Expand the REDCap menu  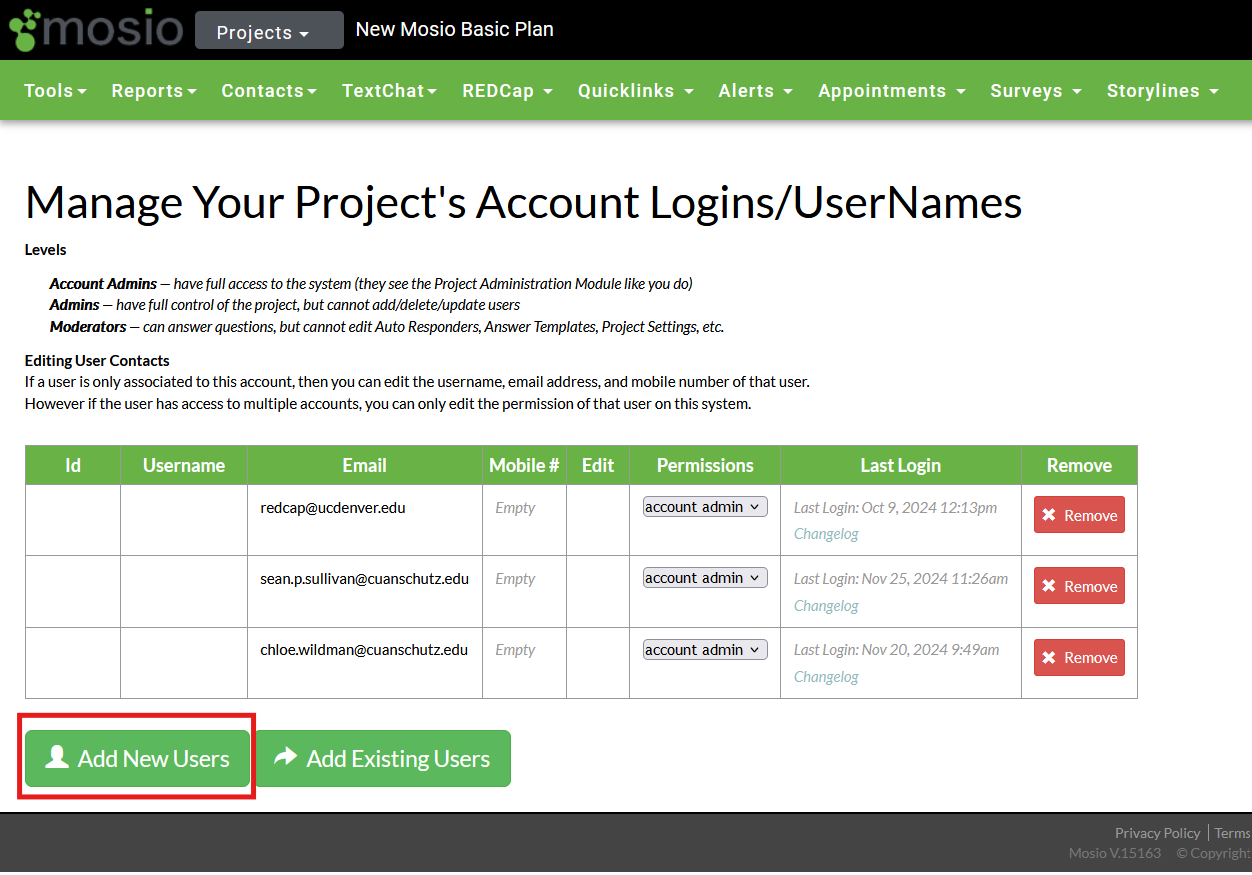pyautogui.click(x=507, y=91)
